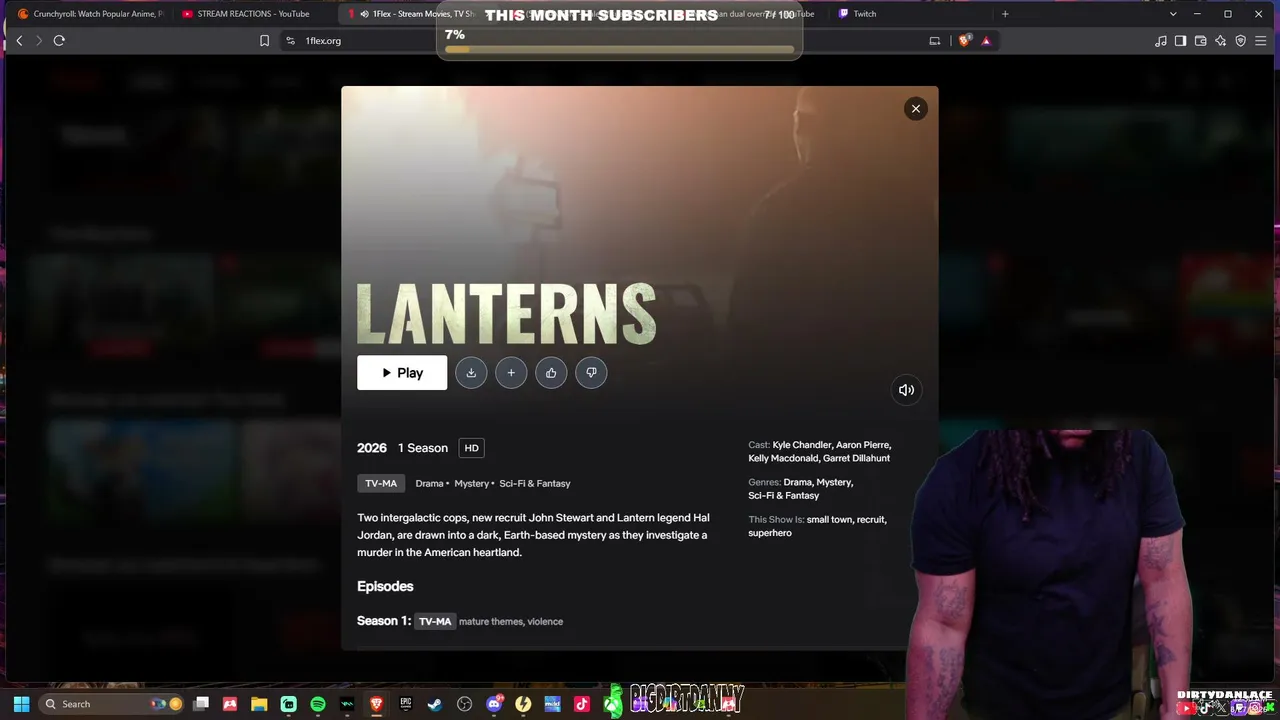Open the Xbox app from the taskbar
1280x720 pixels.
[611, 704]
